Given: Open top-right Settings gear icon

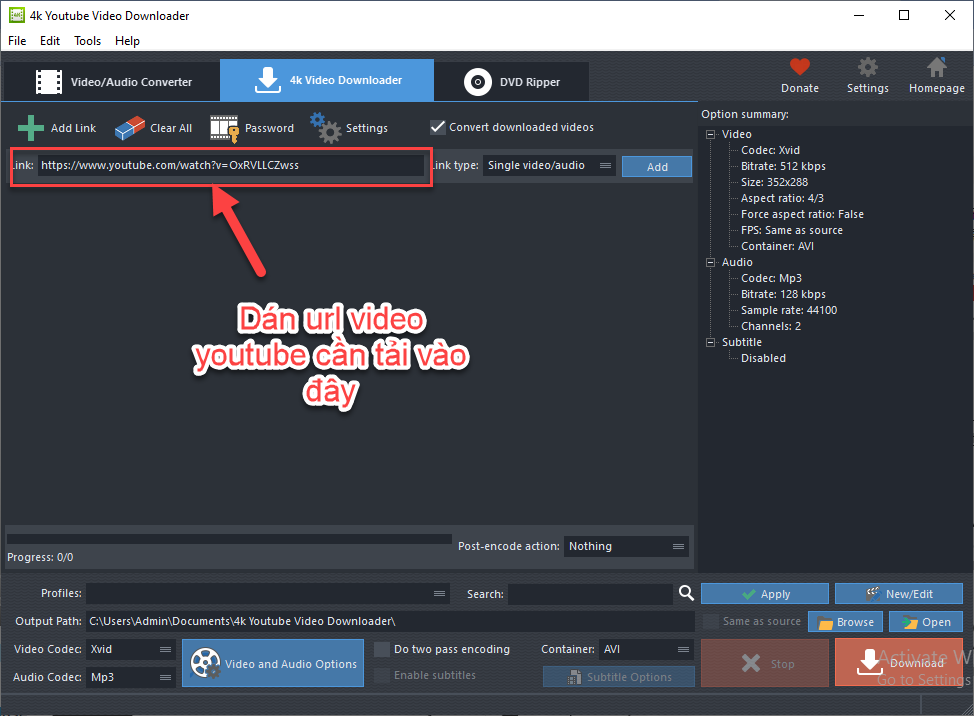Looking at the screenshot, I should [x=867, y=68].
